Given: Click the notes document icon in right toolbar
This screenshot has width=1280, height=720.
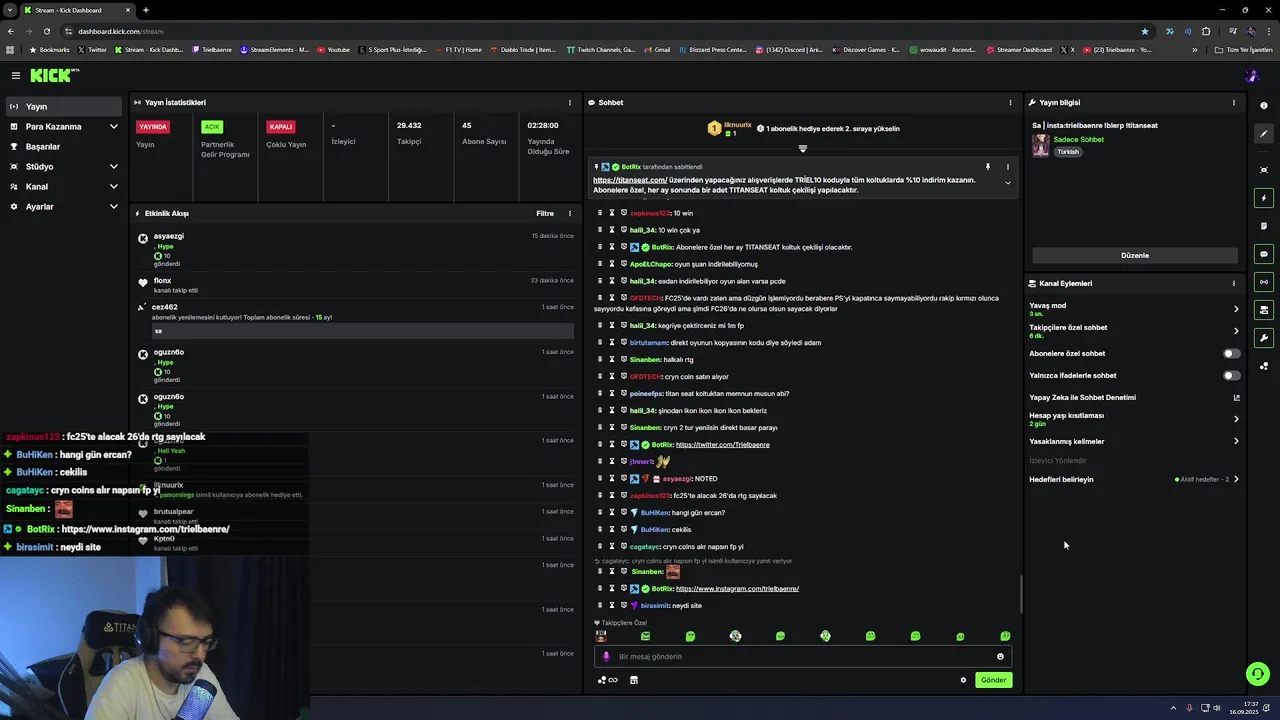Looking at the screenshot, I should (1264, 226).
